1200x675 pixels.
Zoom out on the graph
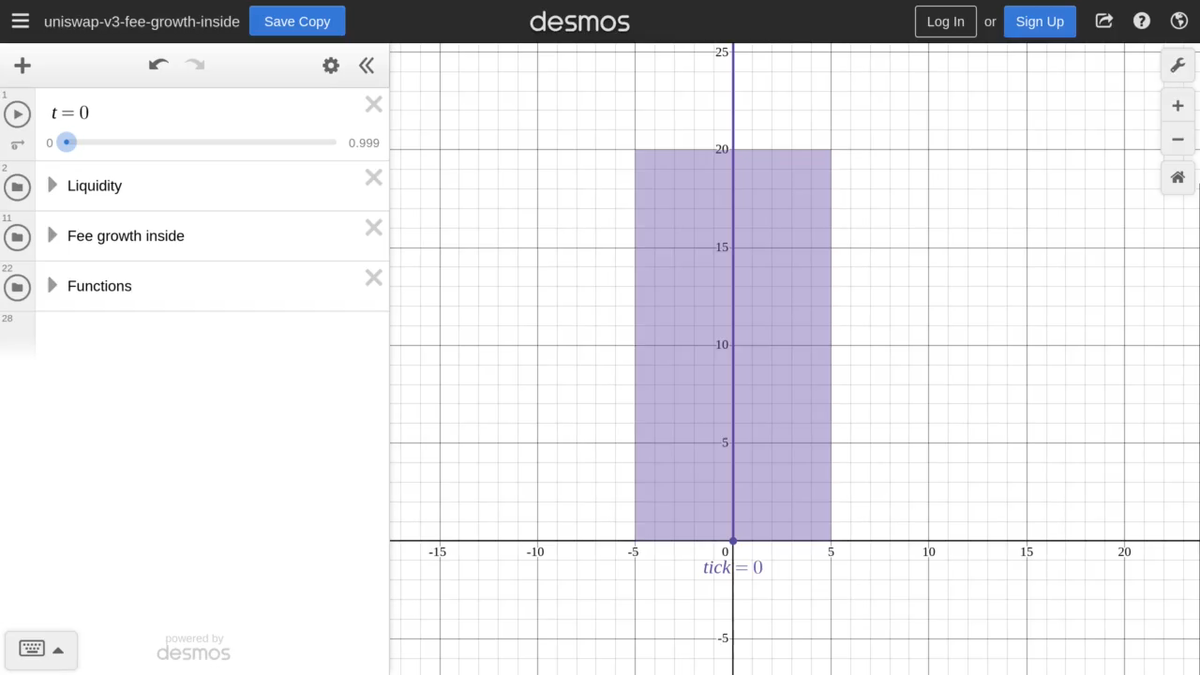click(x=1177, y=140)
